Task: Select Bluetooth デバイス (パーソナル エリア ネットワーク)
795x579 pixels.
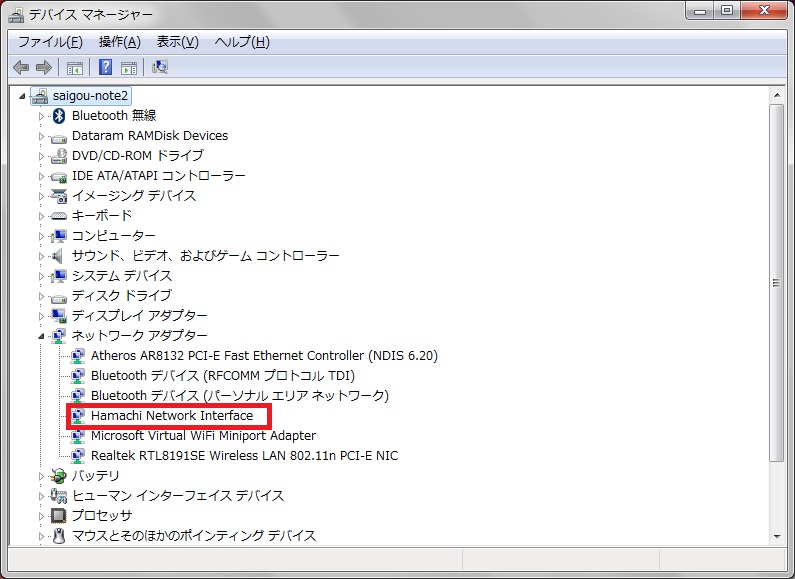Action: pos(240,395)
